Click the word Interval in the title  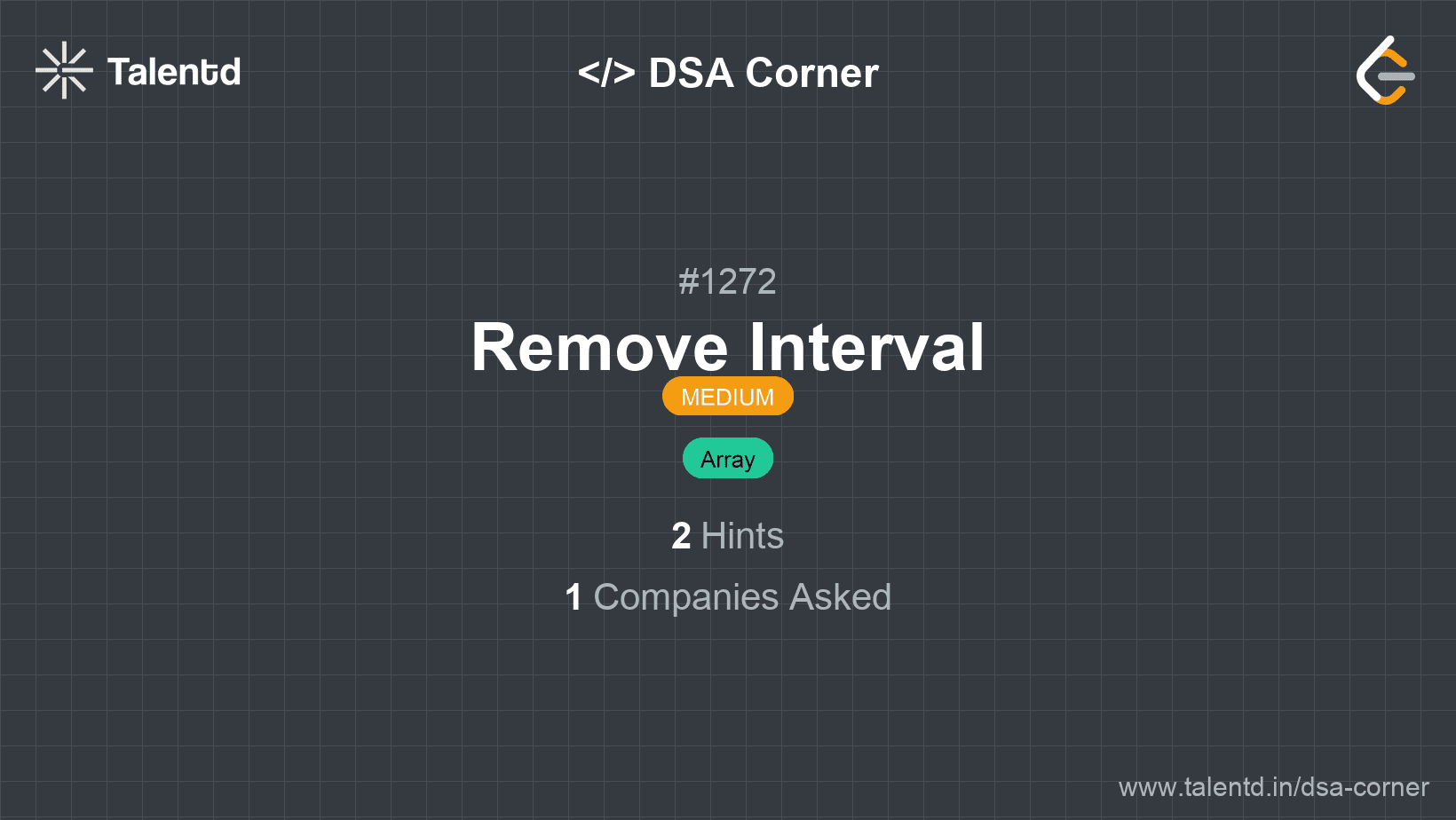[867, 347]
